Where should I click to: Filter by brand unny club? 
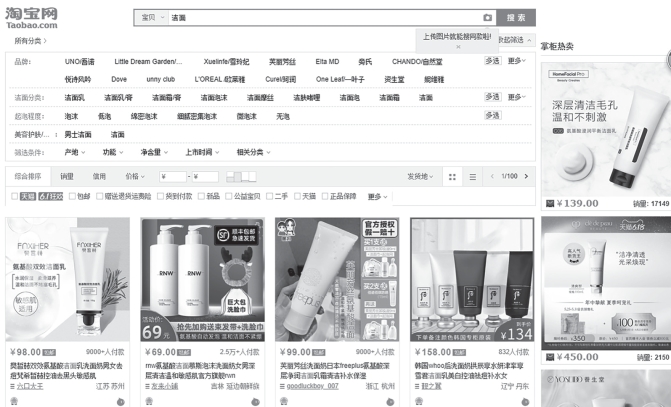[161, 79]
